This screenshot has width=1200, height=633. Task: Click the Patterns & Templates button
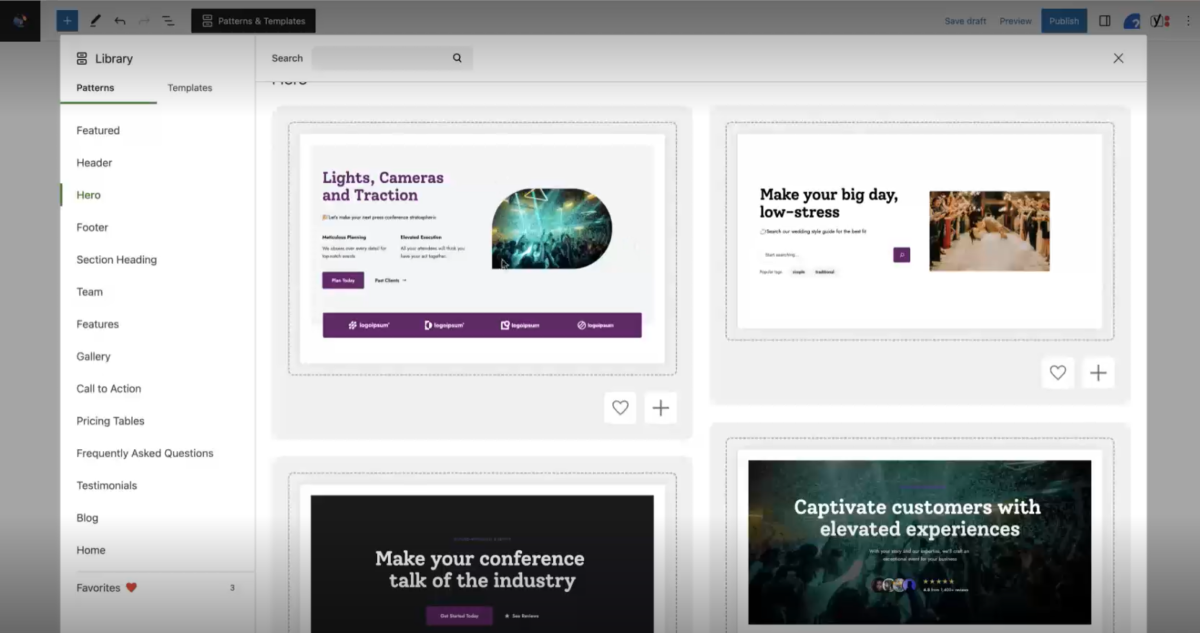point(253,21)
